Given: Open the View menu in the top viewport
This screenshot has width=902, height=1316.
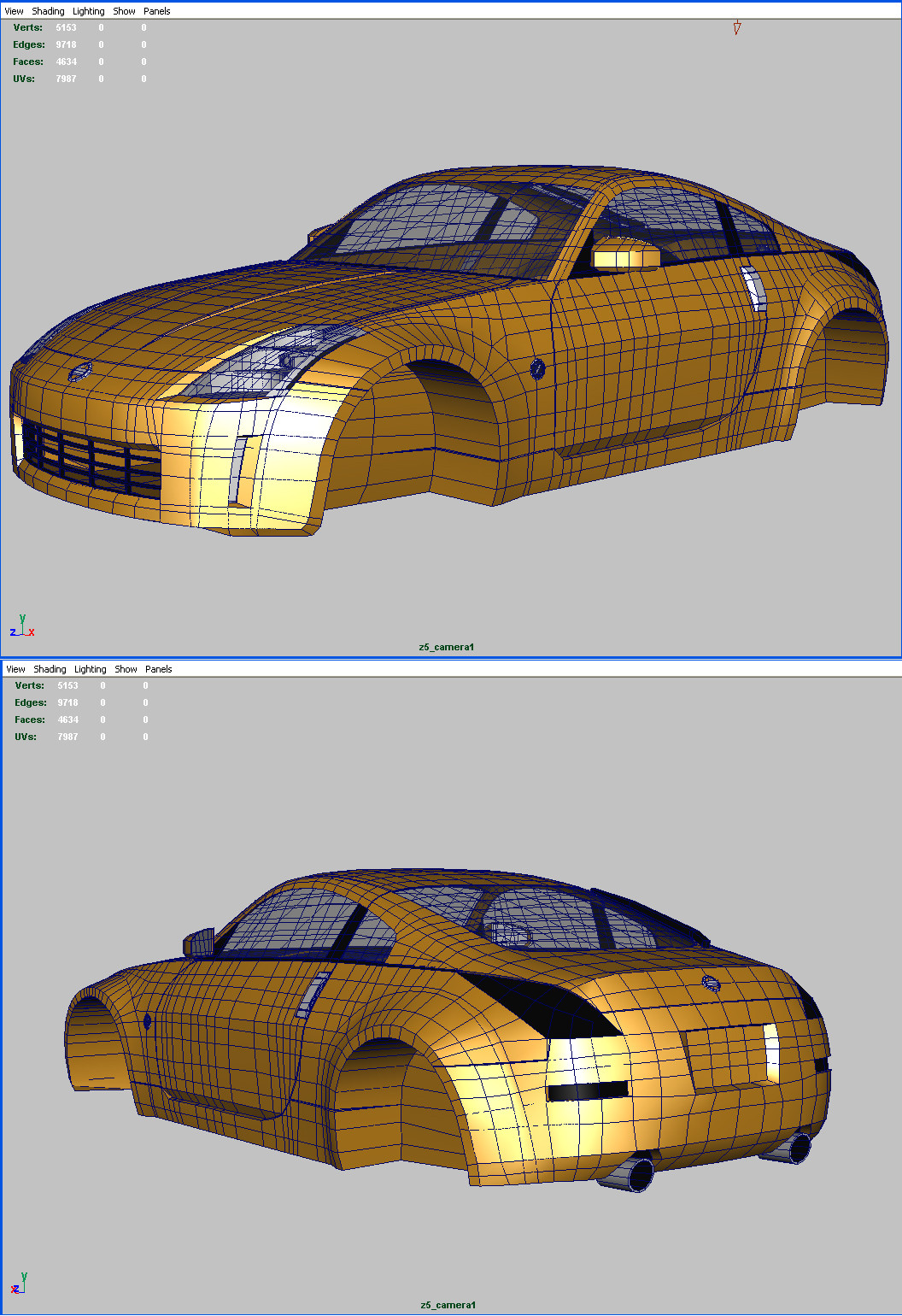Looking at the screenshot, I should point(15,11).
